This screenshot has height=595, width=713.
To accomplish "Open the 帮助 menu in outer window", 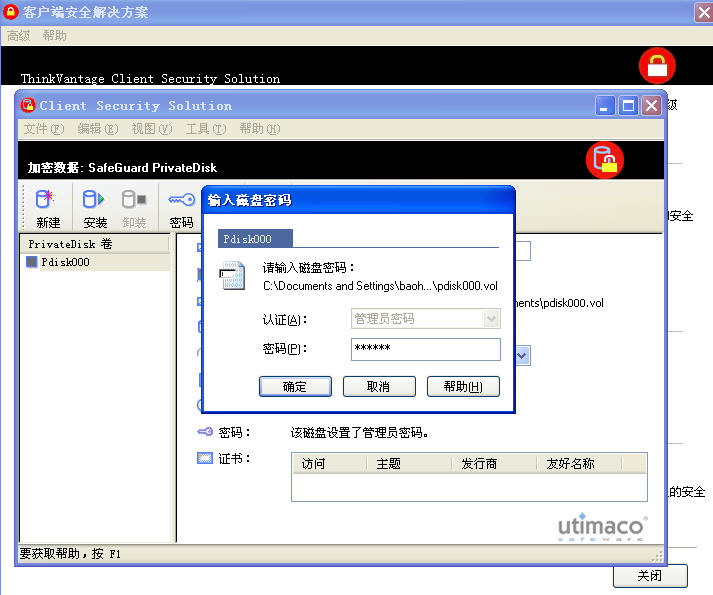I will [55, 35].
